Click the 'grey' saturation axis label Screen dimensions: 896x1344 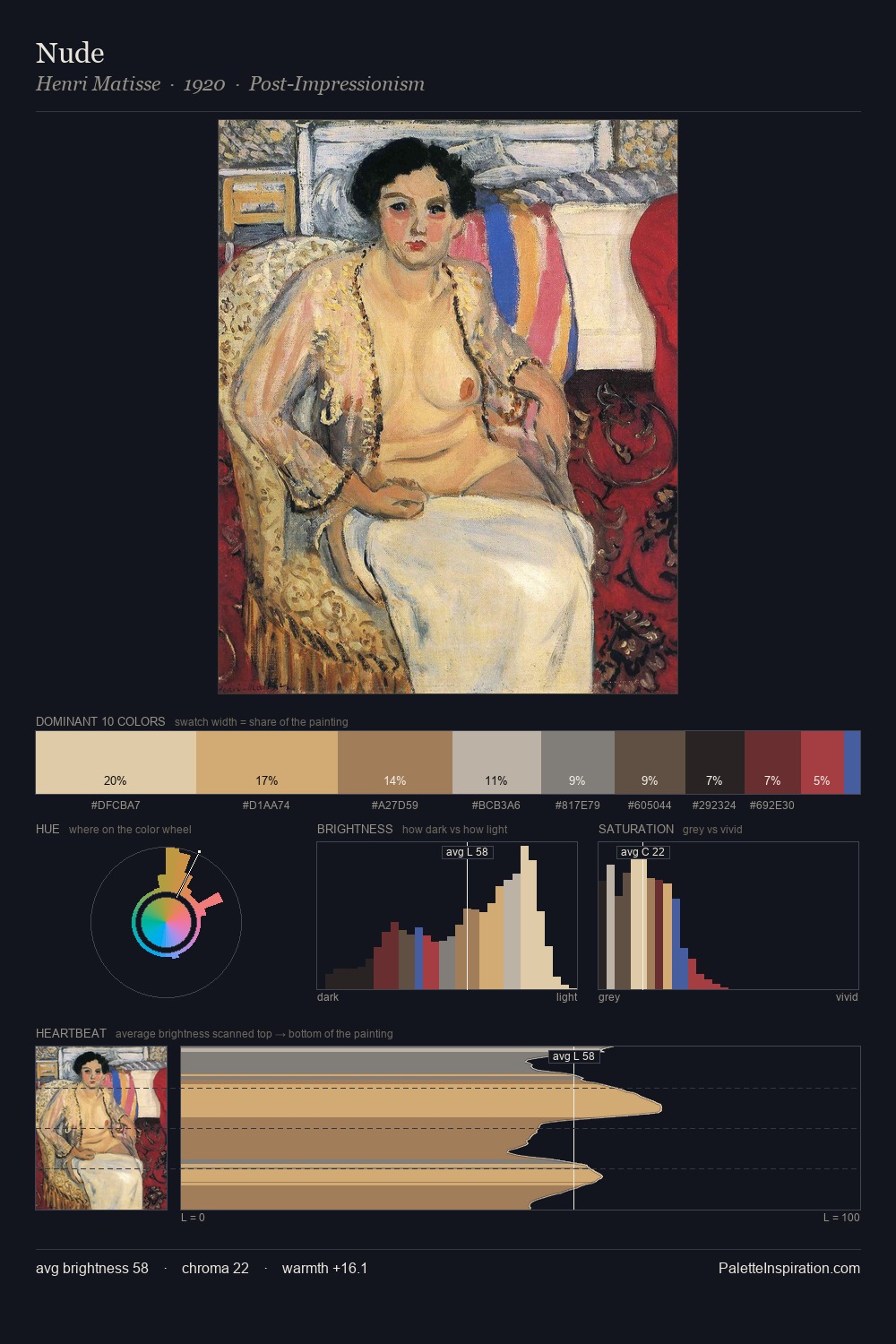(x=609, y=997)
